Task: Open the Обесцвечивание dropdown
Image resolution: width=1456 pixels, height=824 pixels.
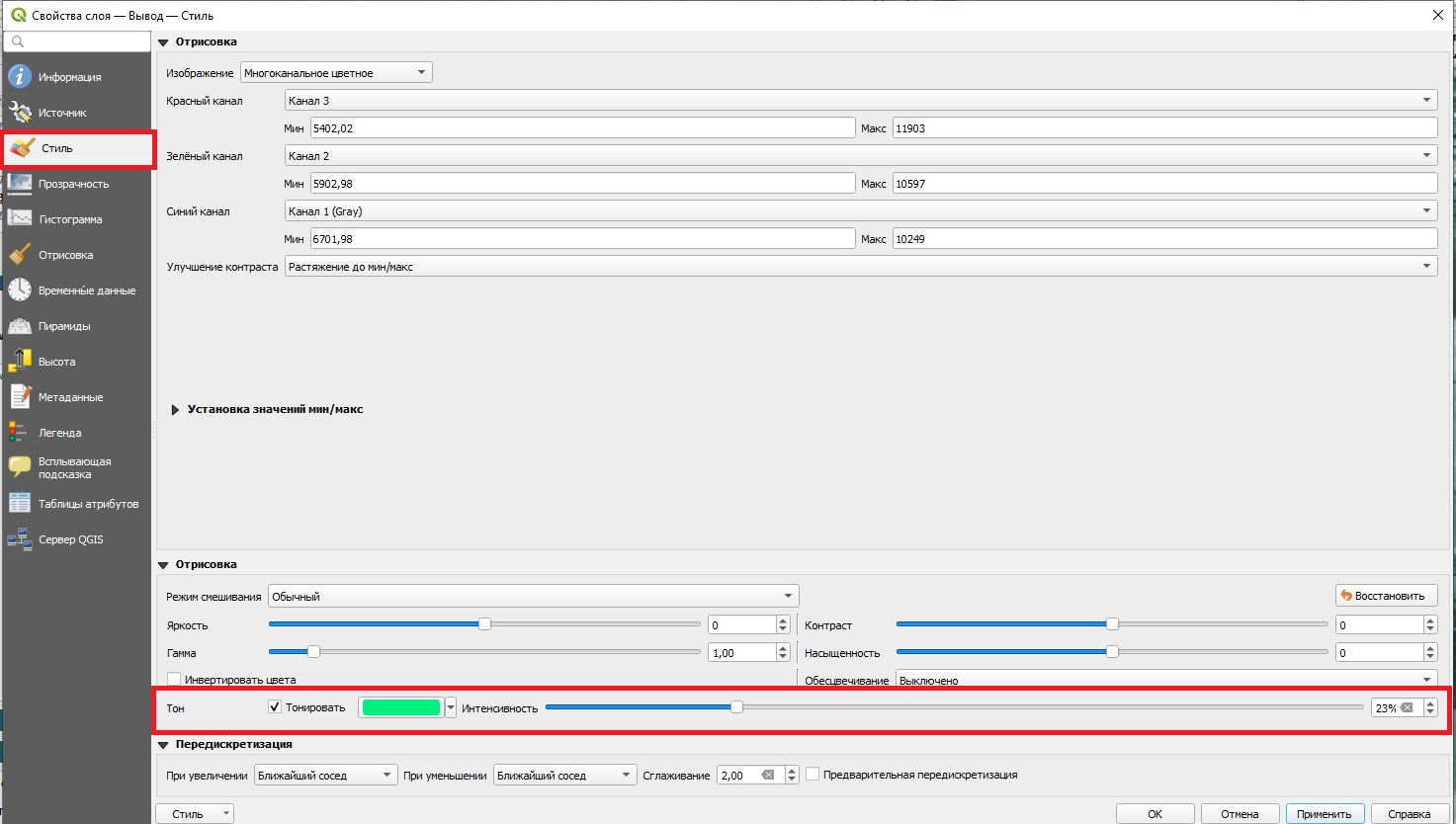Action: [x=1166, y=680]
